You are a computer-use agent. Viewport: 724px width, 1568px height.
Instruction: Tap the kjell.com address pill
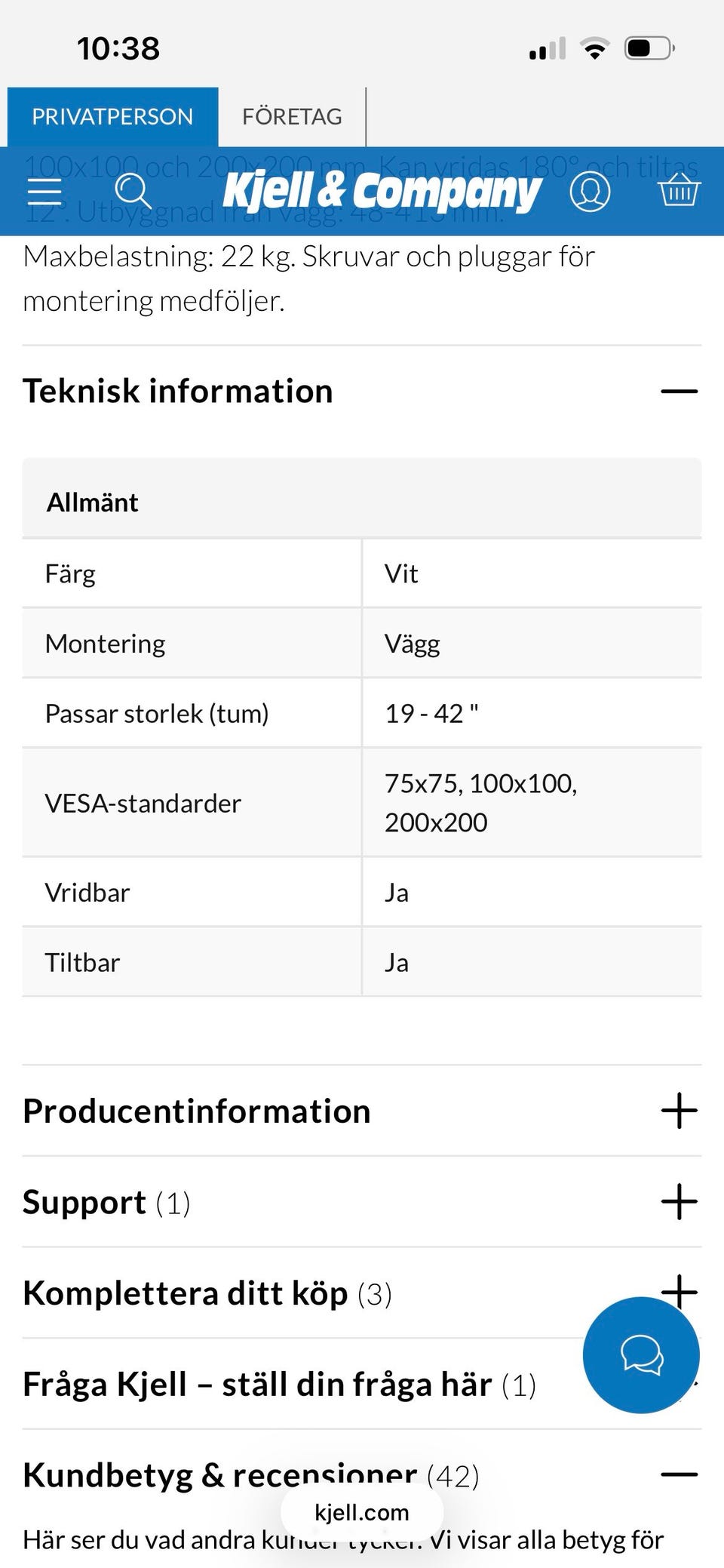[x=362, y=1512]
